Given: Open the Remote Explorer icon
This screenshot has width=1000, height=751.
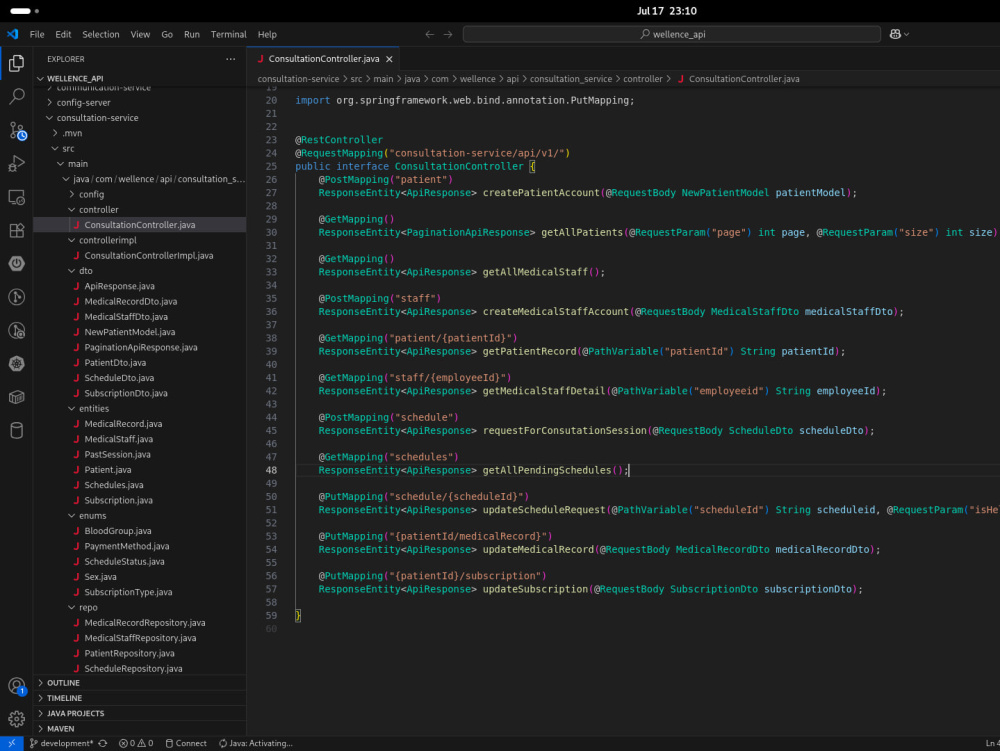Looking at the screenshot, I should (x=17, y=197).
